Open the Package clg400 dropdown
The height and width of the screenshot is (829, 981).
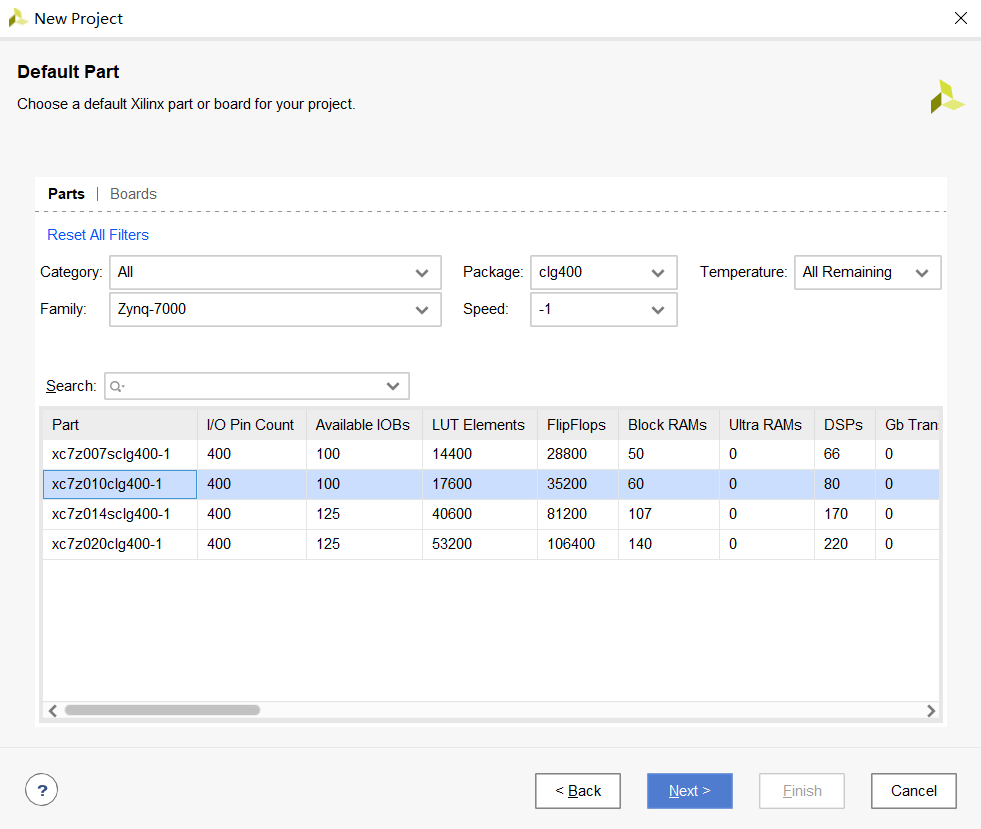[603, 272]
